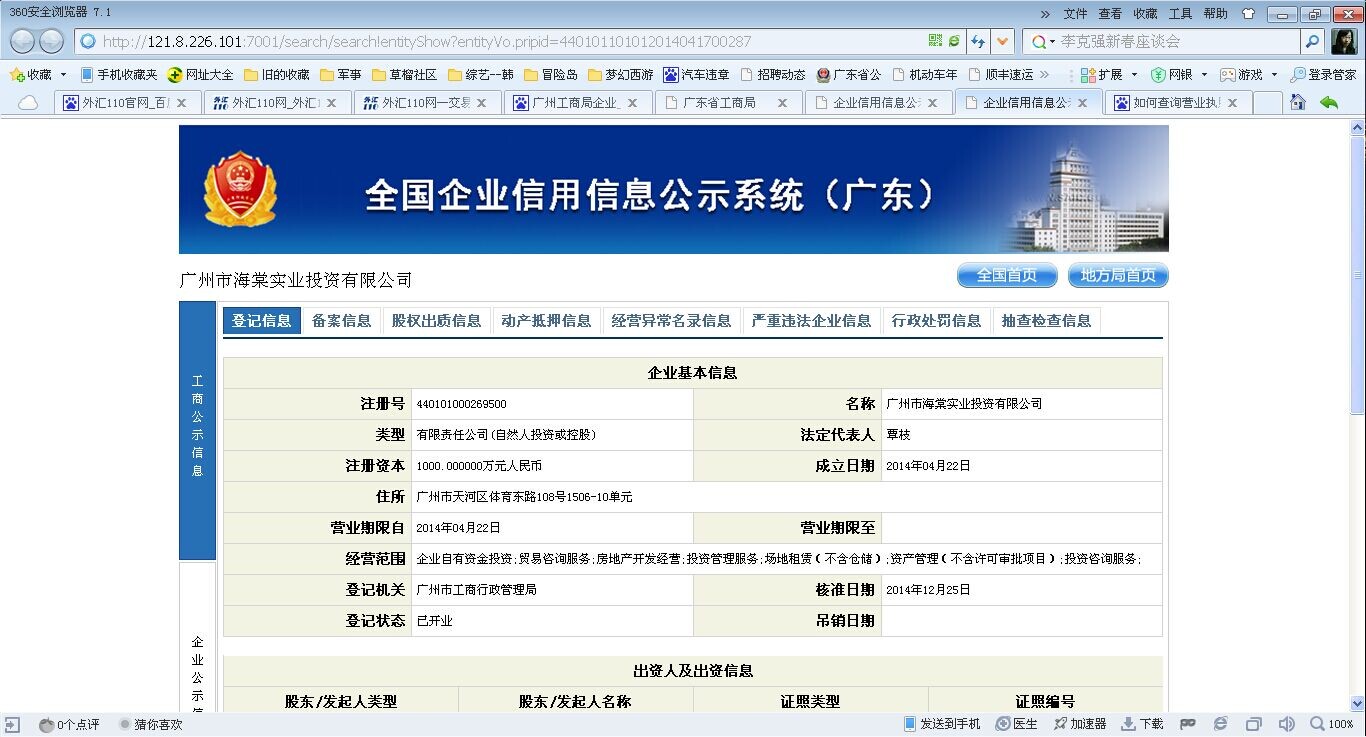Screen dimensions: 1366x737
Task: Select the 严重违法企业信息 tab
Action: (811, 321)
